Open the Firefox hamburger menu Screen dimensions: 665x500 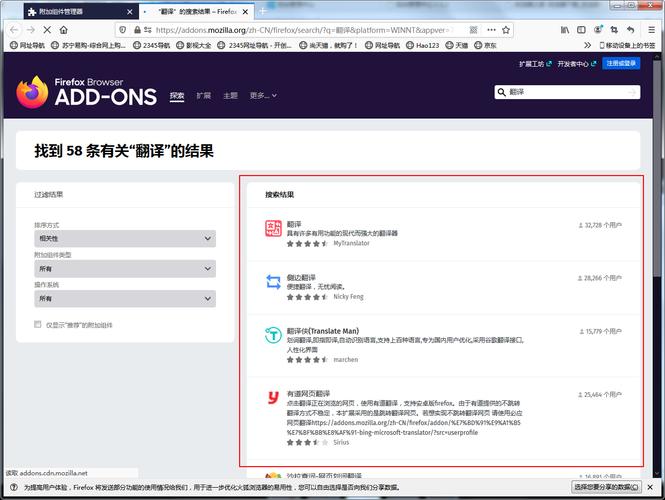[651, 30]
